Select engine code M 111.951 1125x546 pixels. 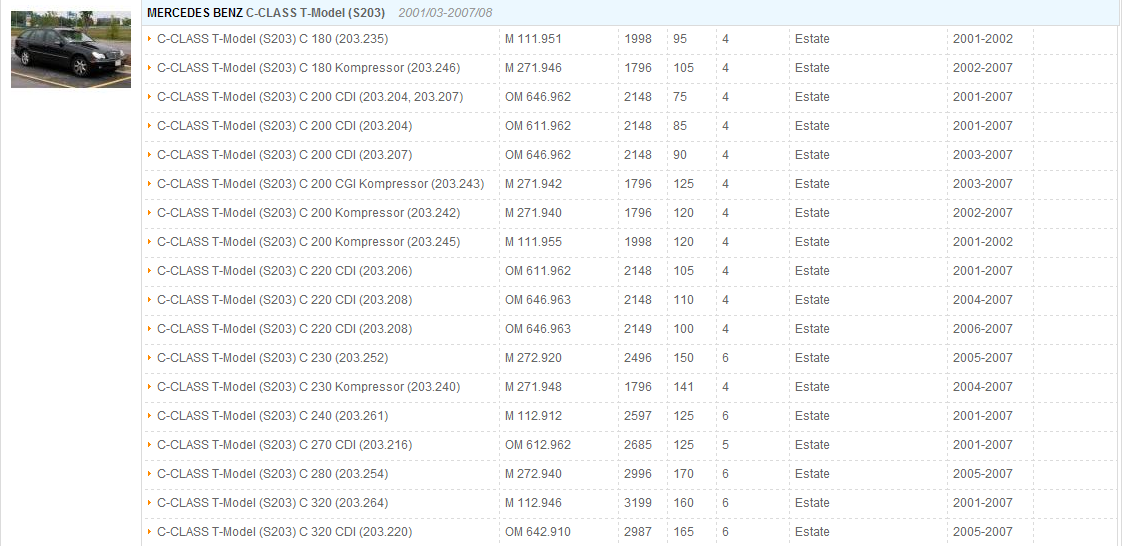(x=533, y=39)
